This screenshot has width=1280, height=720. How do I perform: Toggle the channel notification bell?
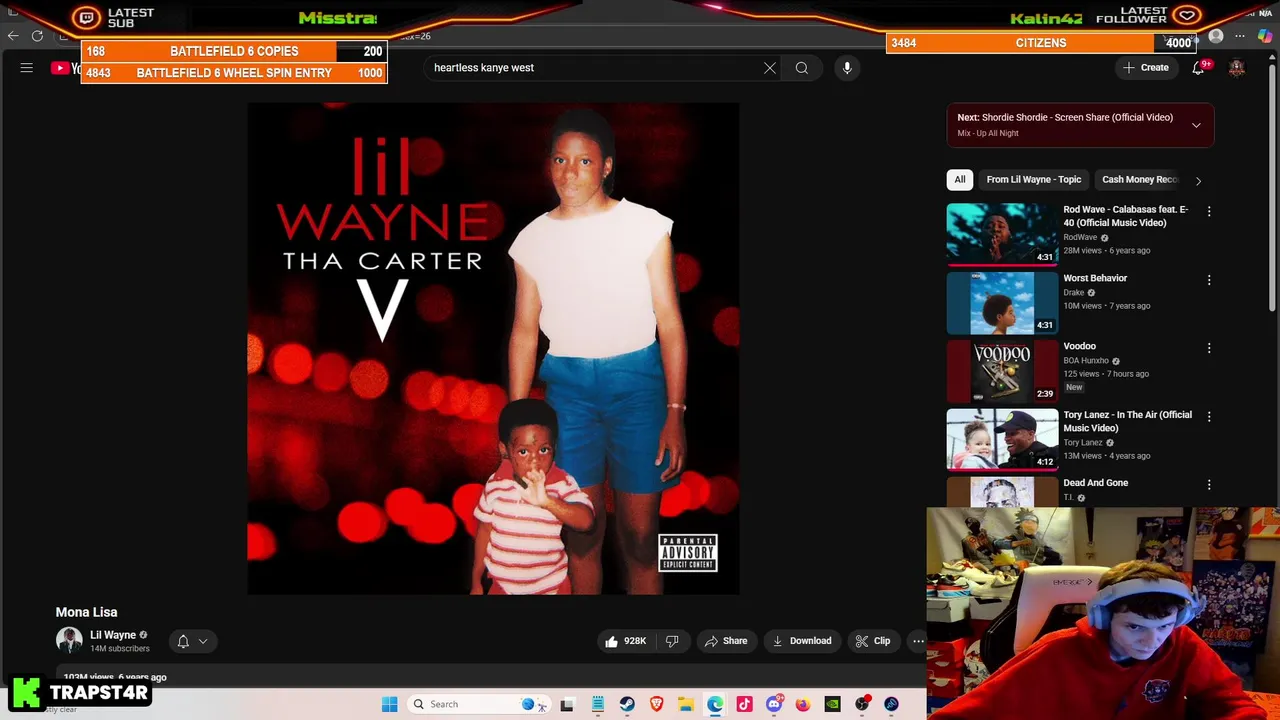(183, 641)
